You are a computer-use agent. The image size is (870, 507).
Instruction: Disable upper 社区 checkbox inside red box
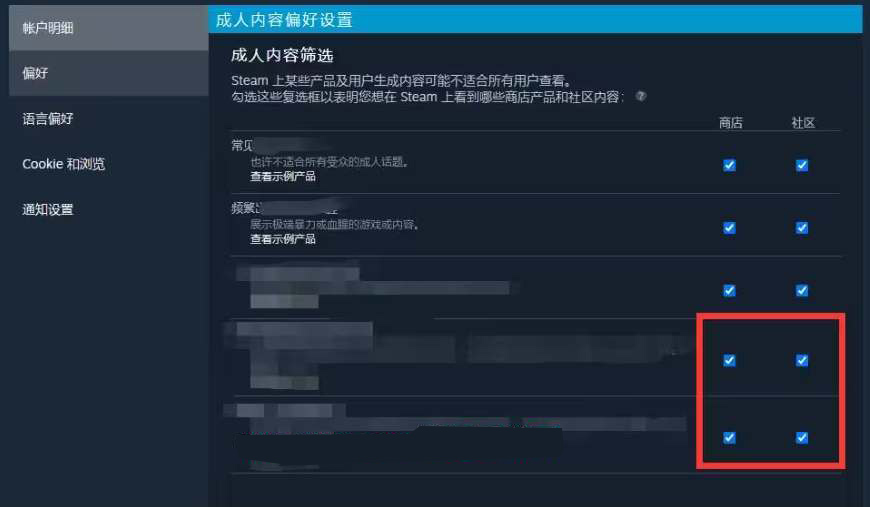point(802,361)
